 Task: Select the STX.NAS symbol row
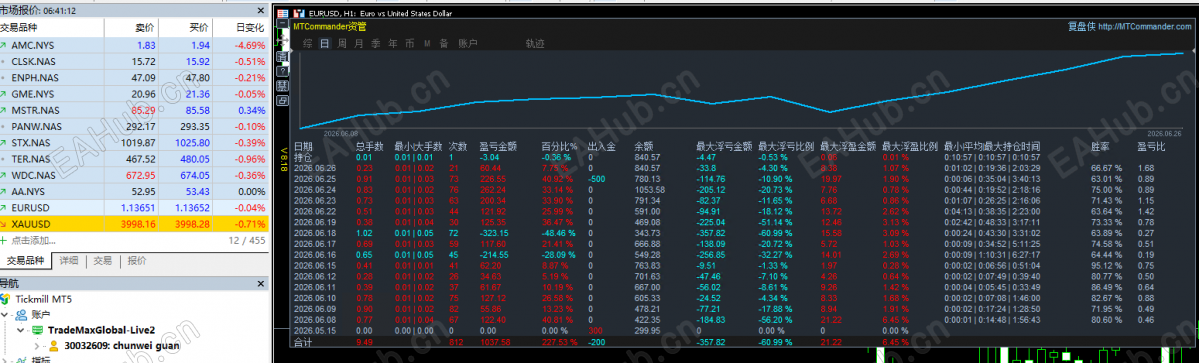point(134,143)
